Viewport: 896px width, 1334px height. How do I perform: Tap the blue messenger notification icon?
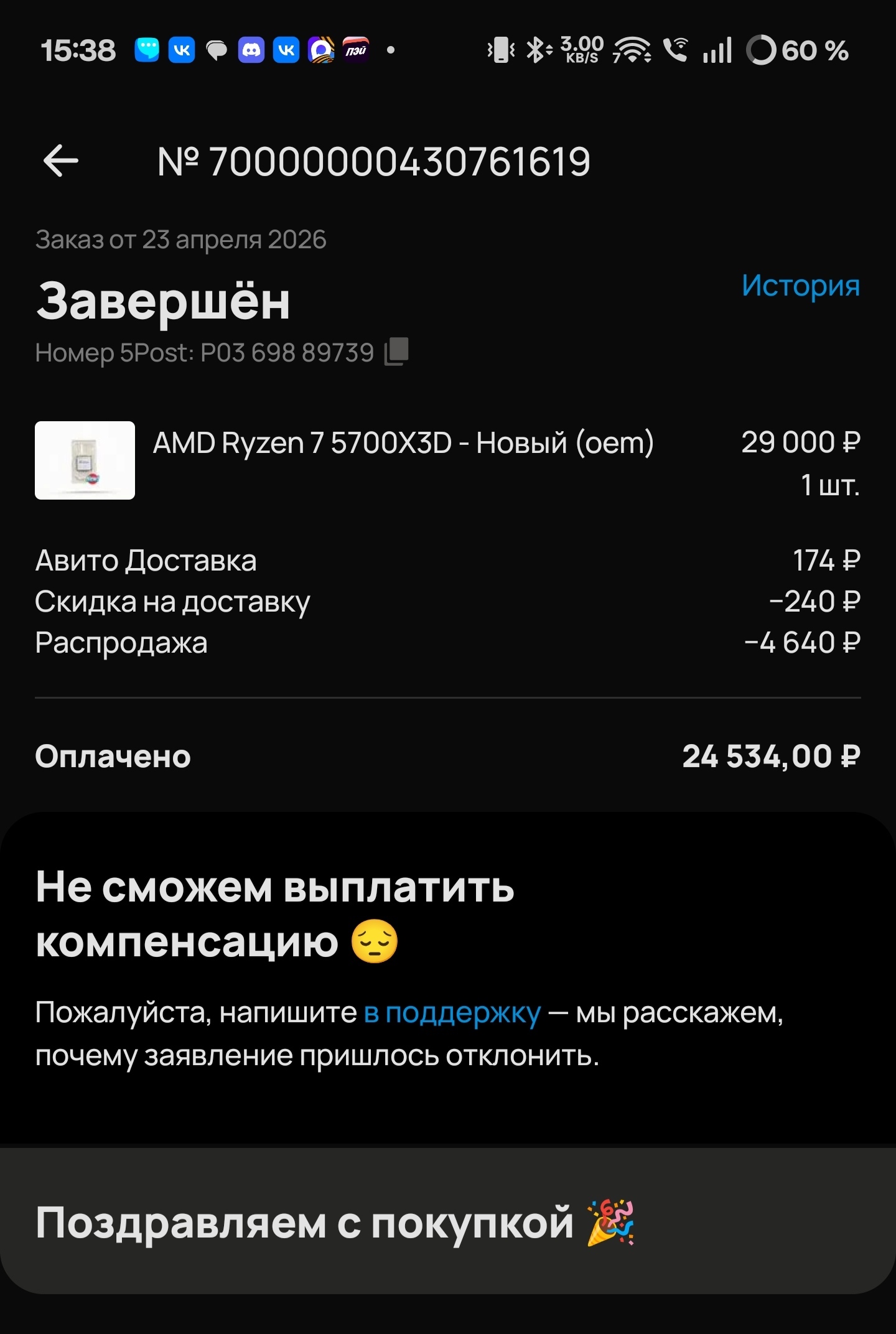coord(147,50)
